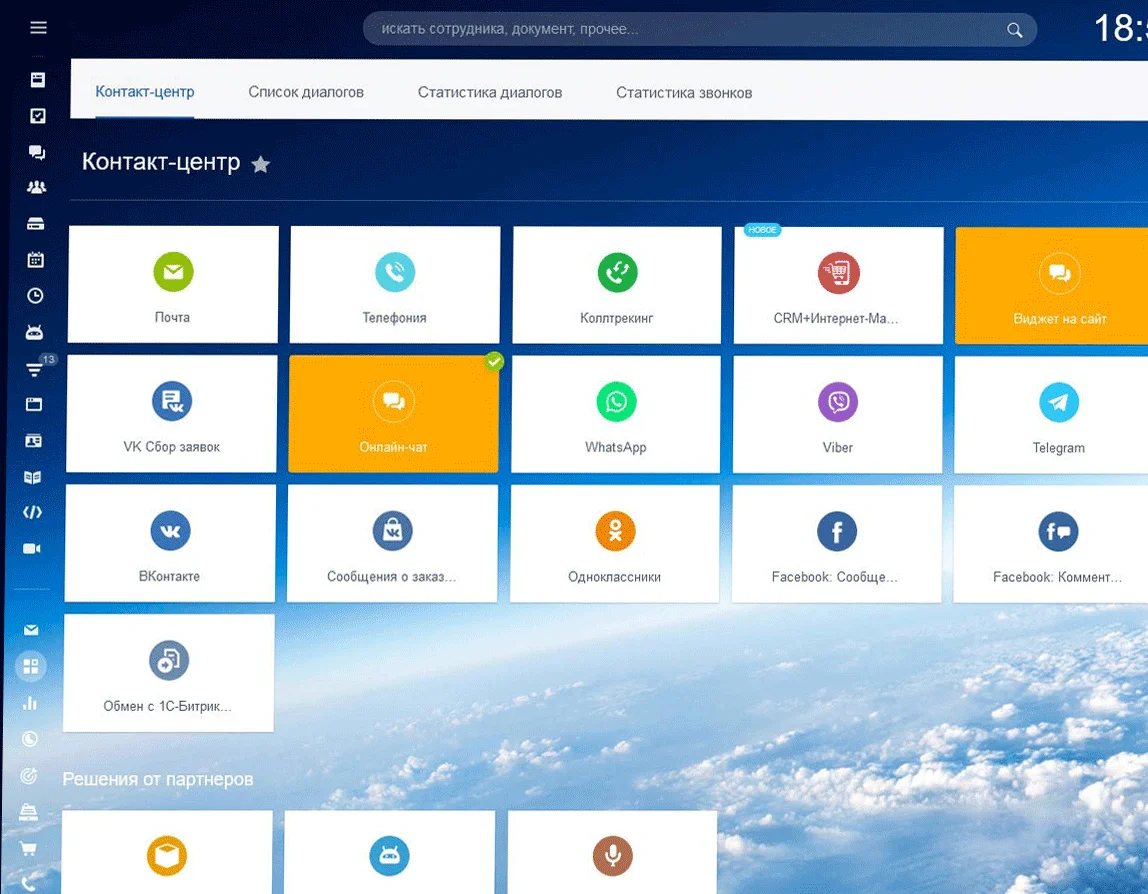Screen dimensions: 1148x894
Task: Click the Facebook: Сообщения icon
Action: pos(836,532)
